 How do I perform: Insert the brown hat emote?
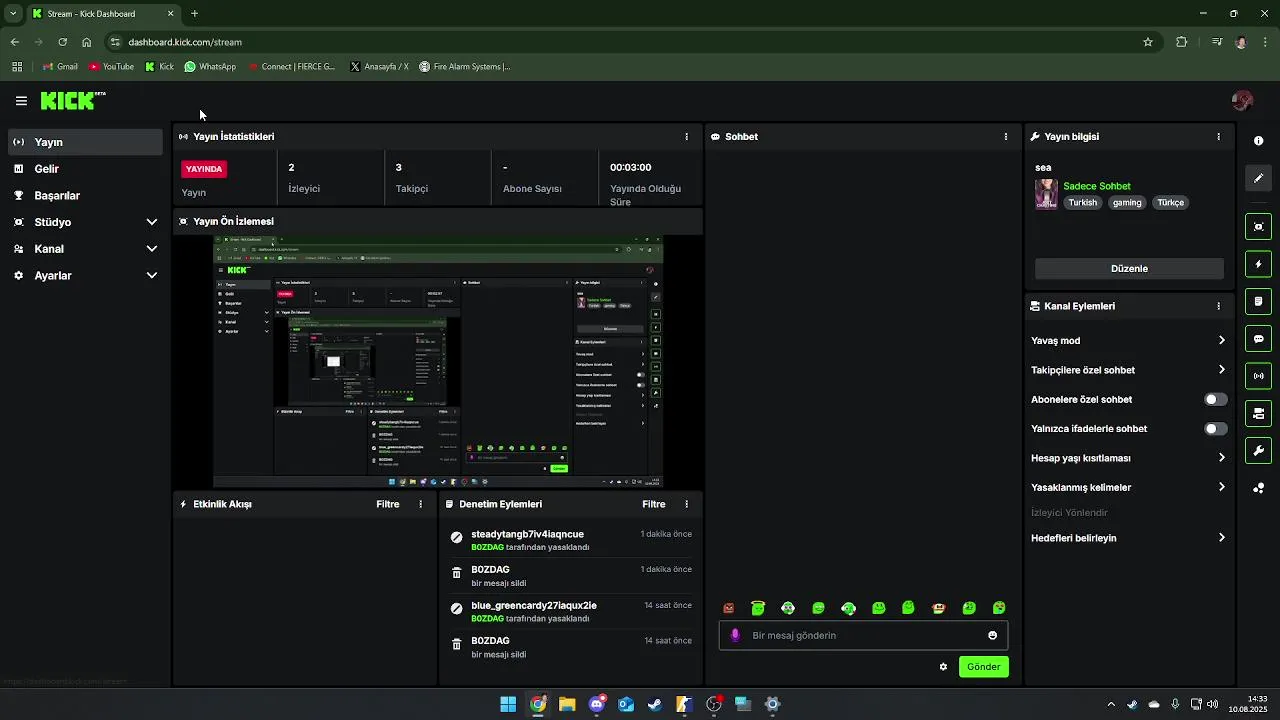(938, 608)
